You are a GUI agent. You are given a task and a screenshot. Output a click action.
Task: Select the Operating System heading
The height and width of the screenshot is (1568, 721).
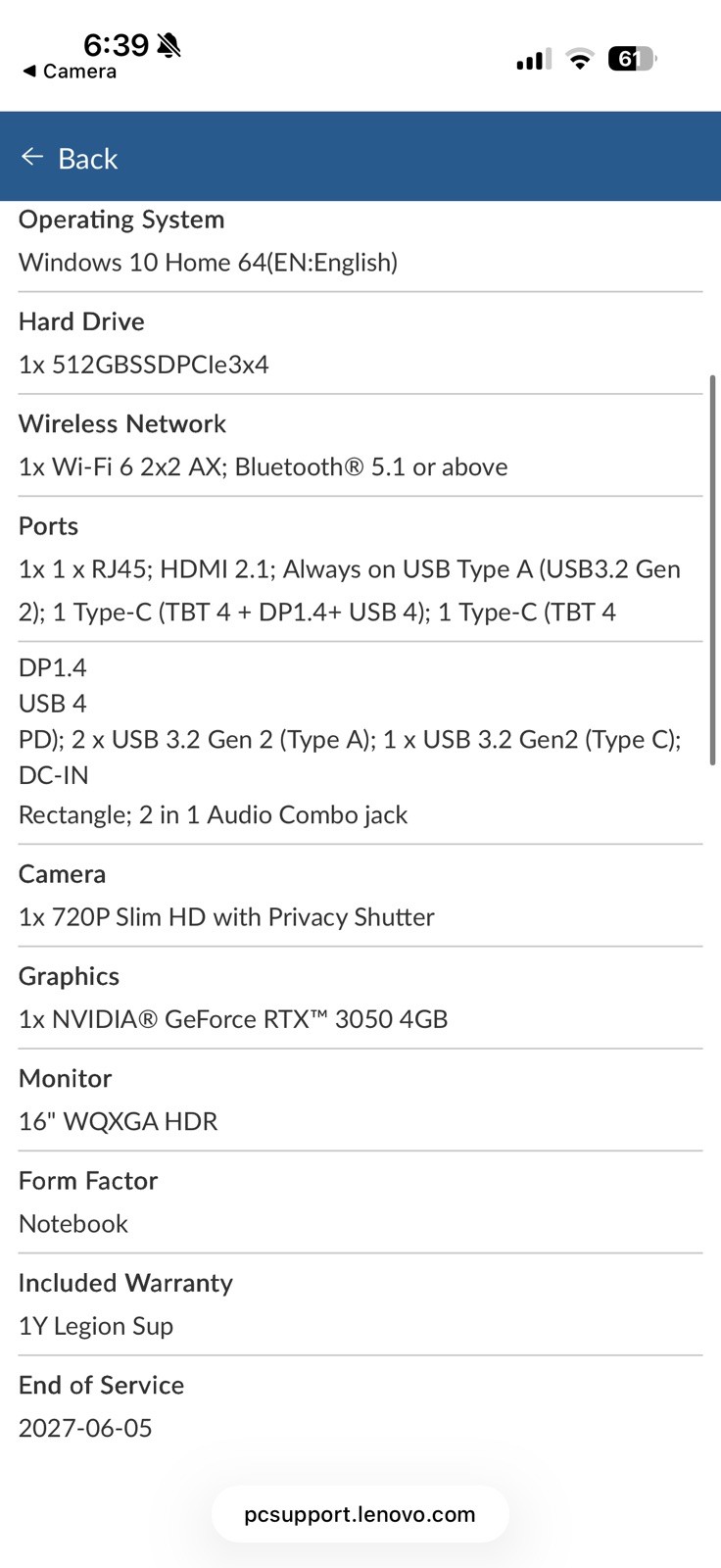coord(121,220)
